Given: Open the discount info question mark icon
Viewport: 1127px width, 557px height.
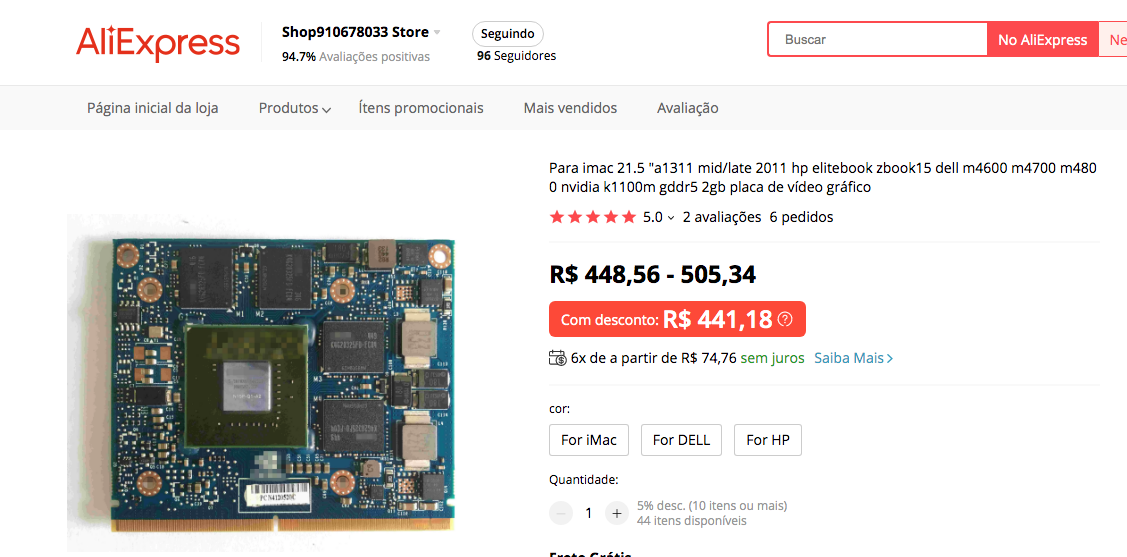Looking at the screenshot, I should point(785,319).
